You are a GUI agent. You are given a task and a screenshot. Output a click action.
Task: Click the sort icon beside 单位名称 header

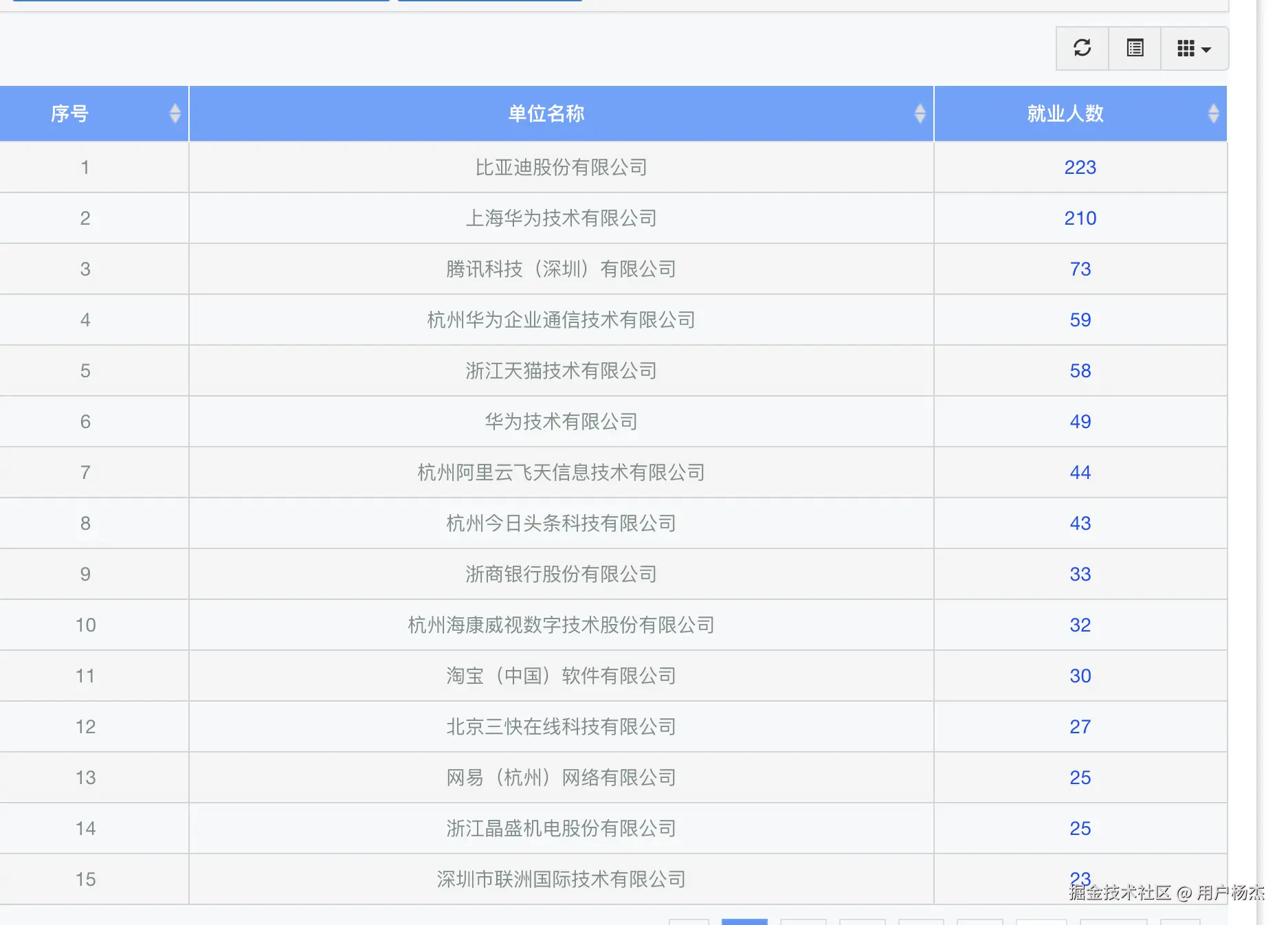[920, 113]
